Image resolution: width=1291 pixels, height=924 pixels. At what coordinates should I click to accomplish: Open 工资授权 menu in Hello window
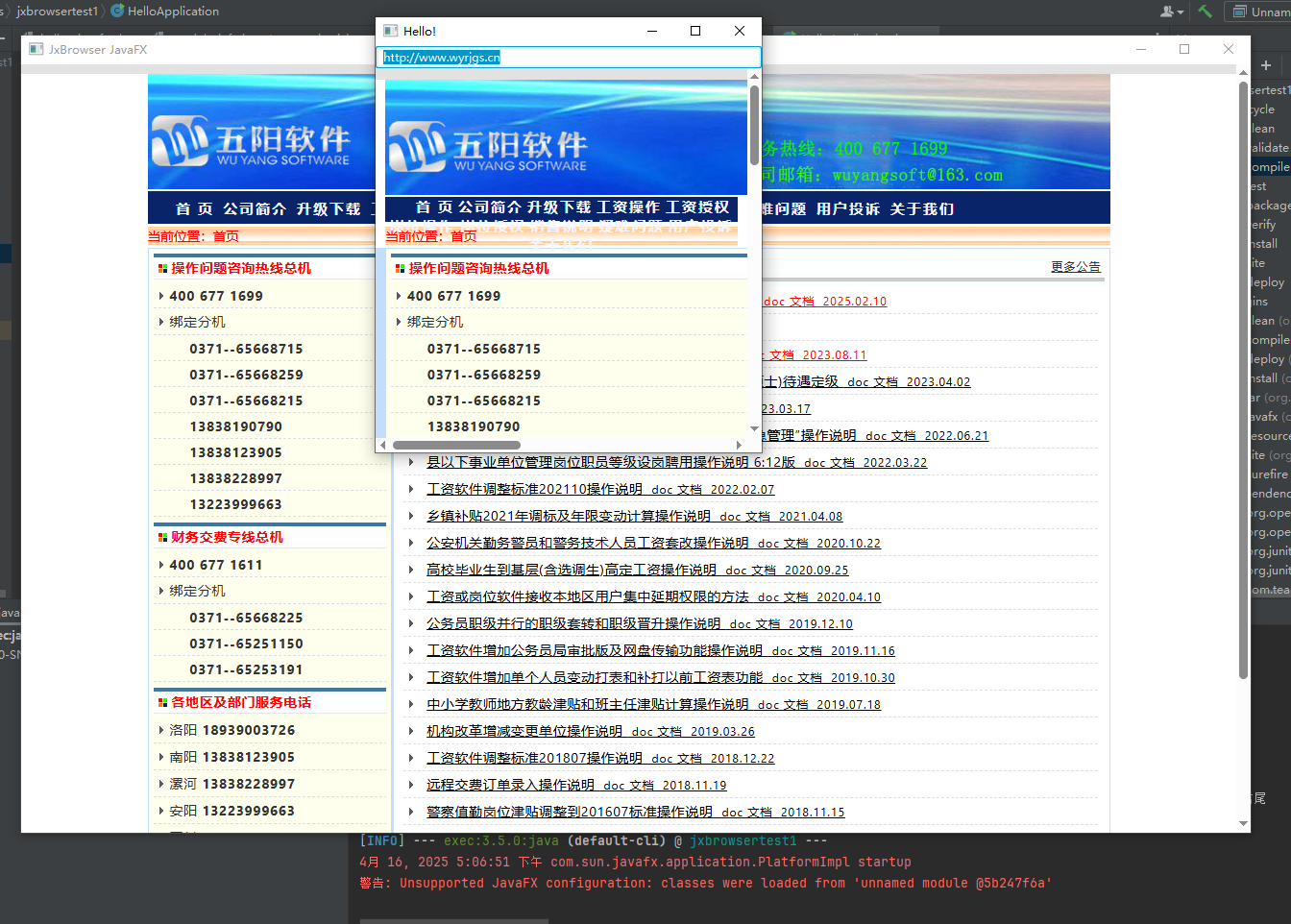(697, 207)
